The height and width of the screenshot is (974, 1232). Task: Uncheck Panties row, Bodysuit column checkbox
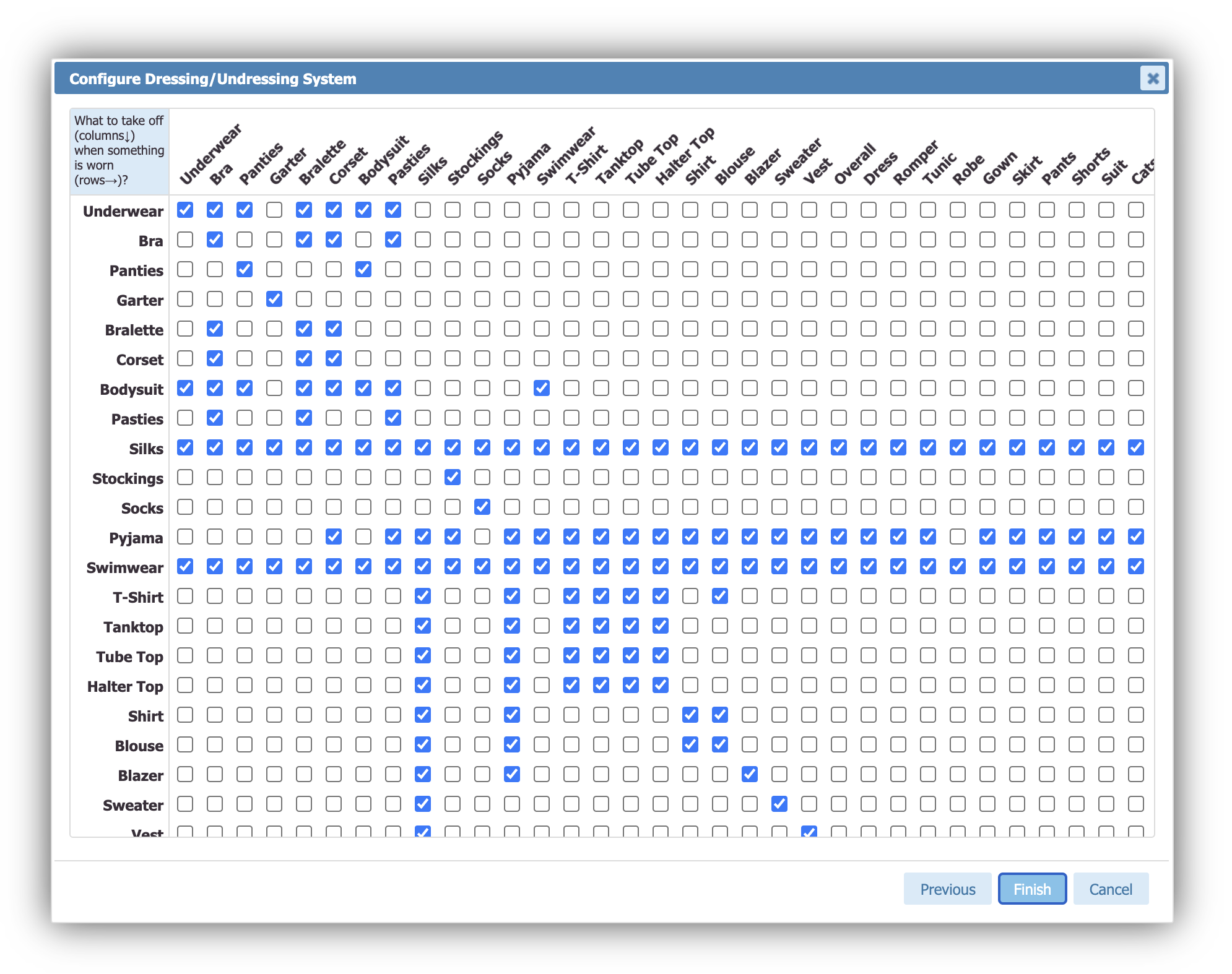click(363, 269)
